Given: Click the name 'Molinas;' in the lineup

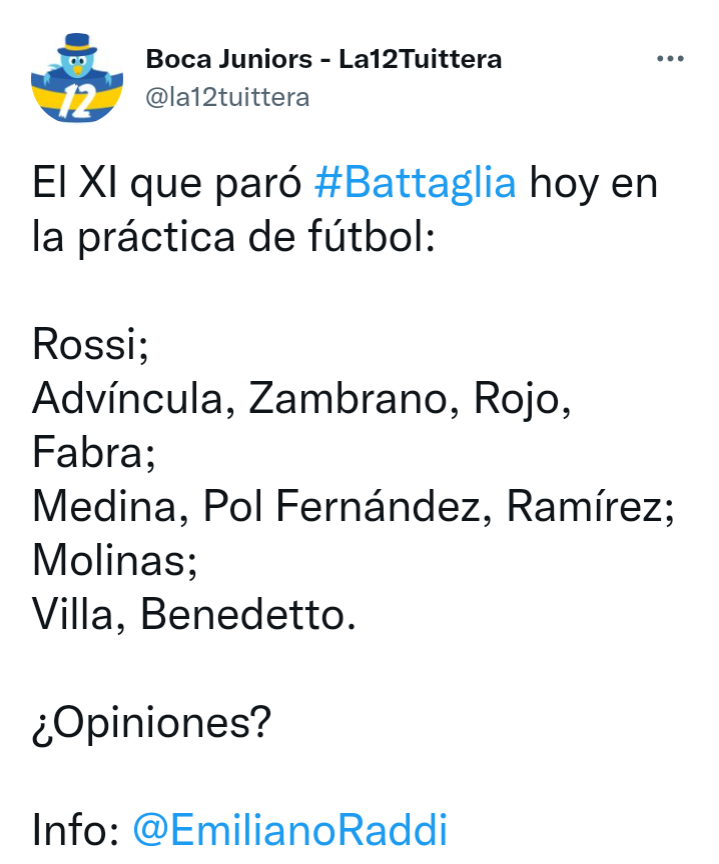Looking at the screenshot, I should pyautogui.click(x=115, y=560).
